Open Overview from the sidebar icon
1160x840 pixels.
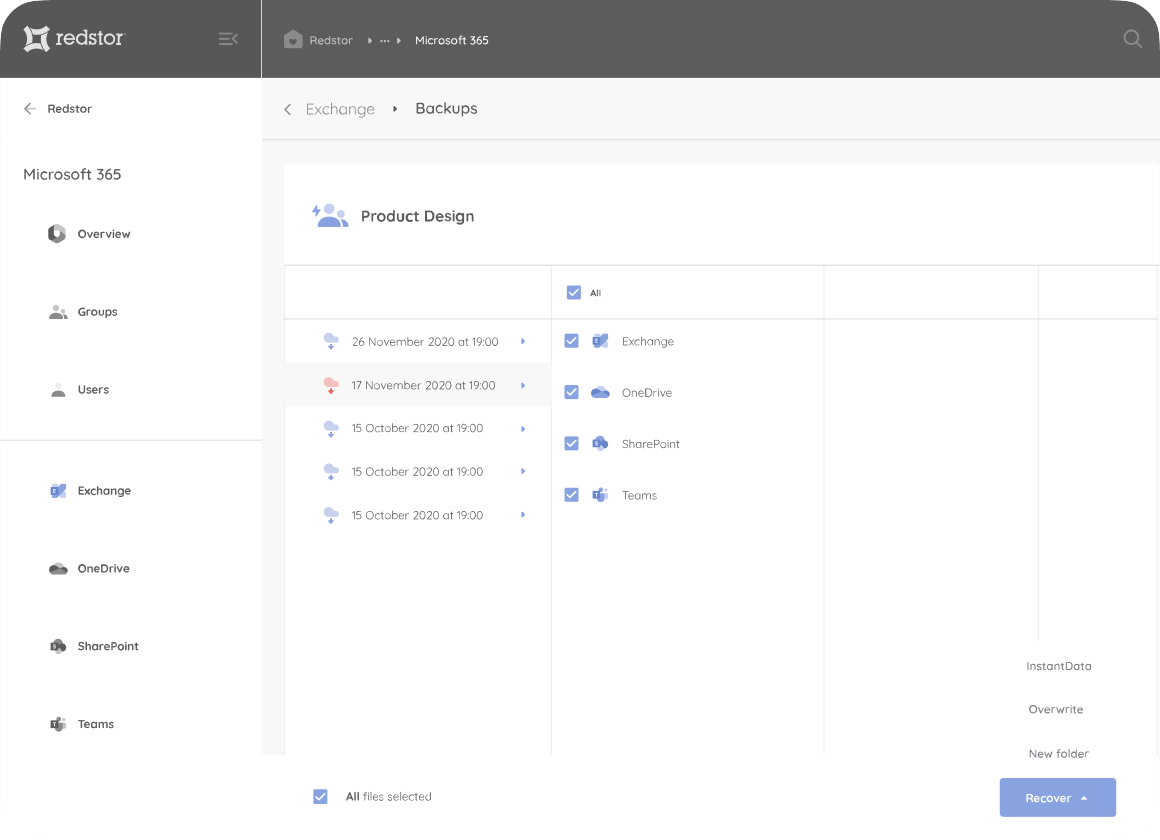click(57, 234)
